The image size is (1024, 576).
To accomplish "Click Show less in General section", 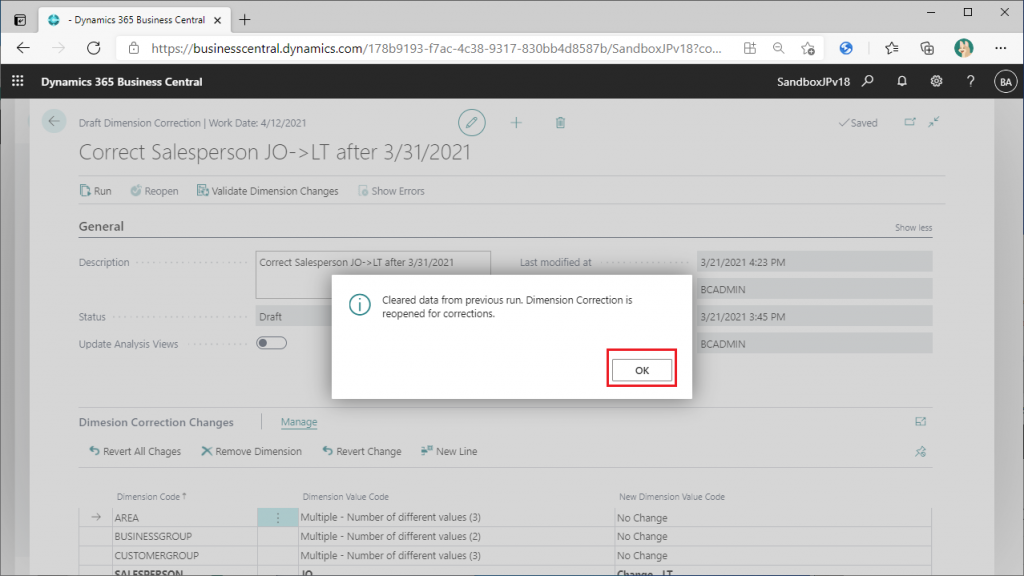I will (x=913, y=227).
